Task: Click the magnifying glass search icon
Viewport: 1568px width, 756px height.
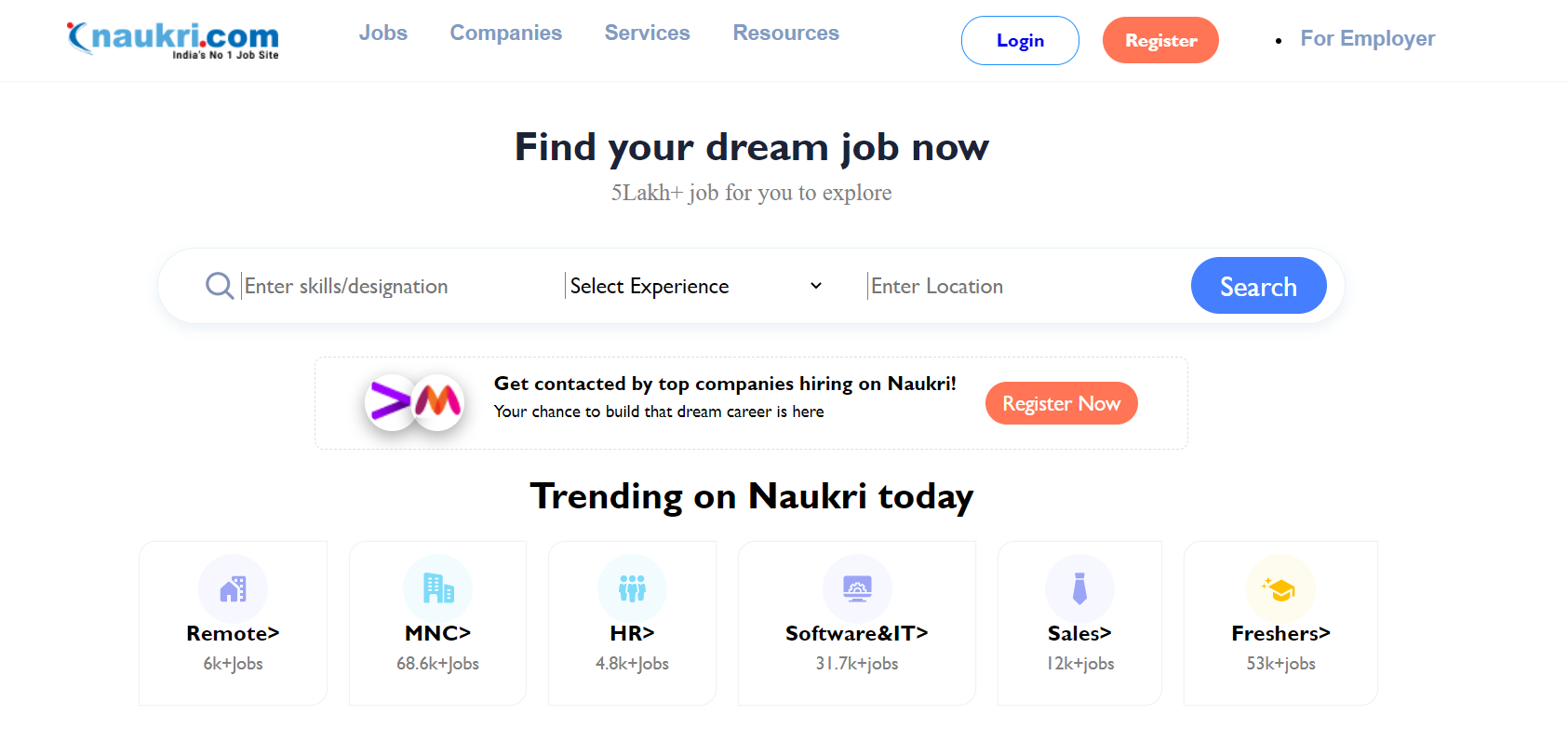Action: [x=220, y=286]
